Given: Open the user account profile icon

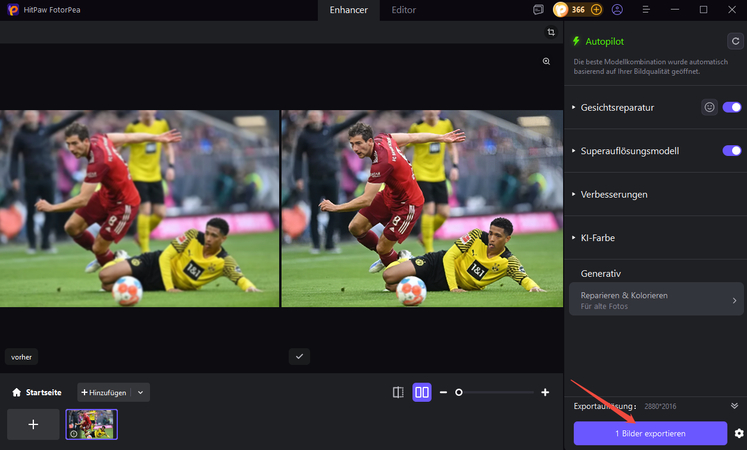Looking at the screenshot, I should tap(617, 10).
